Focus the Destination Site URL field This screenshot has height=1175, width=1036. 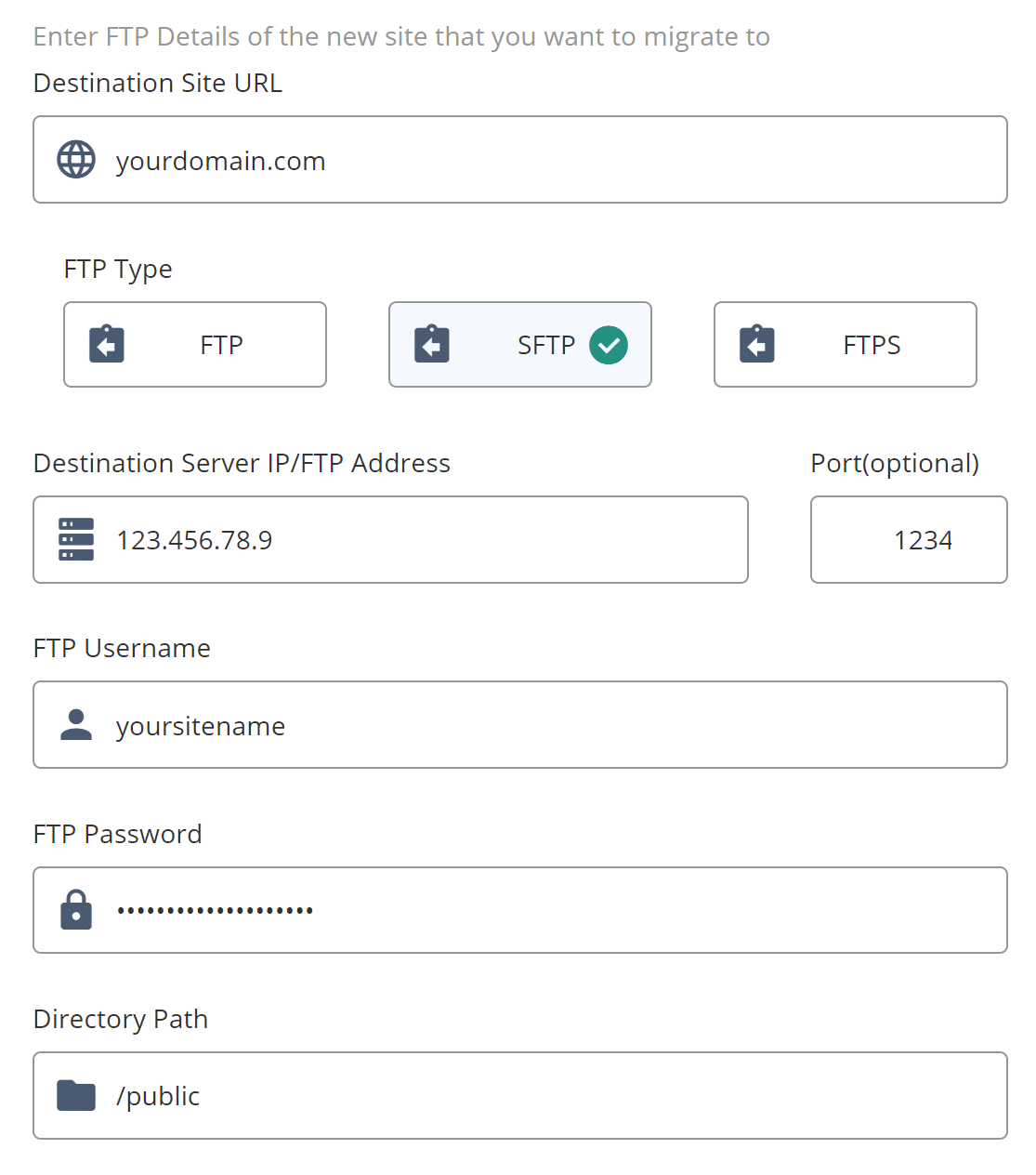tap(520, 159)
